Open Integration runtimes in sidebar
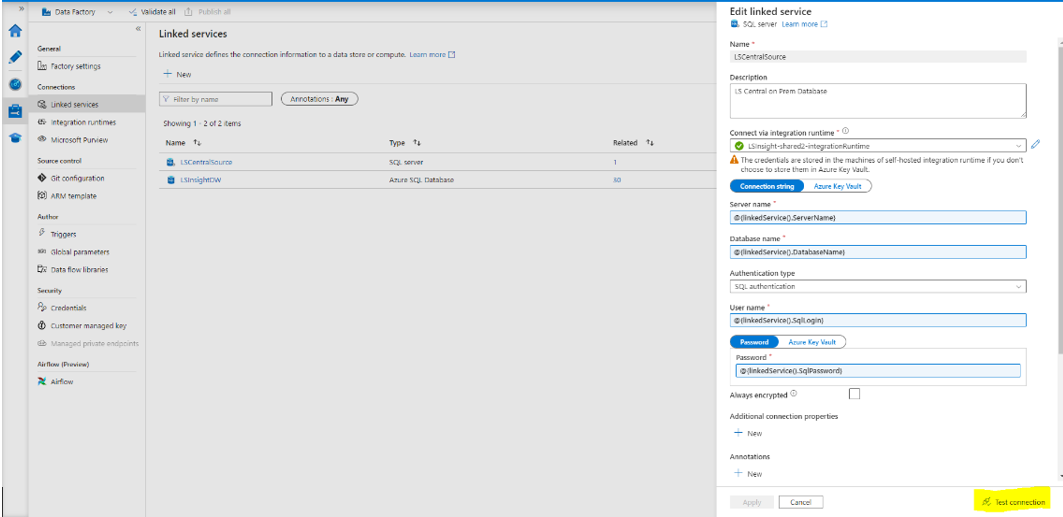1063x517 pixels. [x=83, y=122]
